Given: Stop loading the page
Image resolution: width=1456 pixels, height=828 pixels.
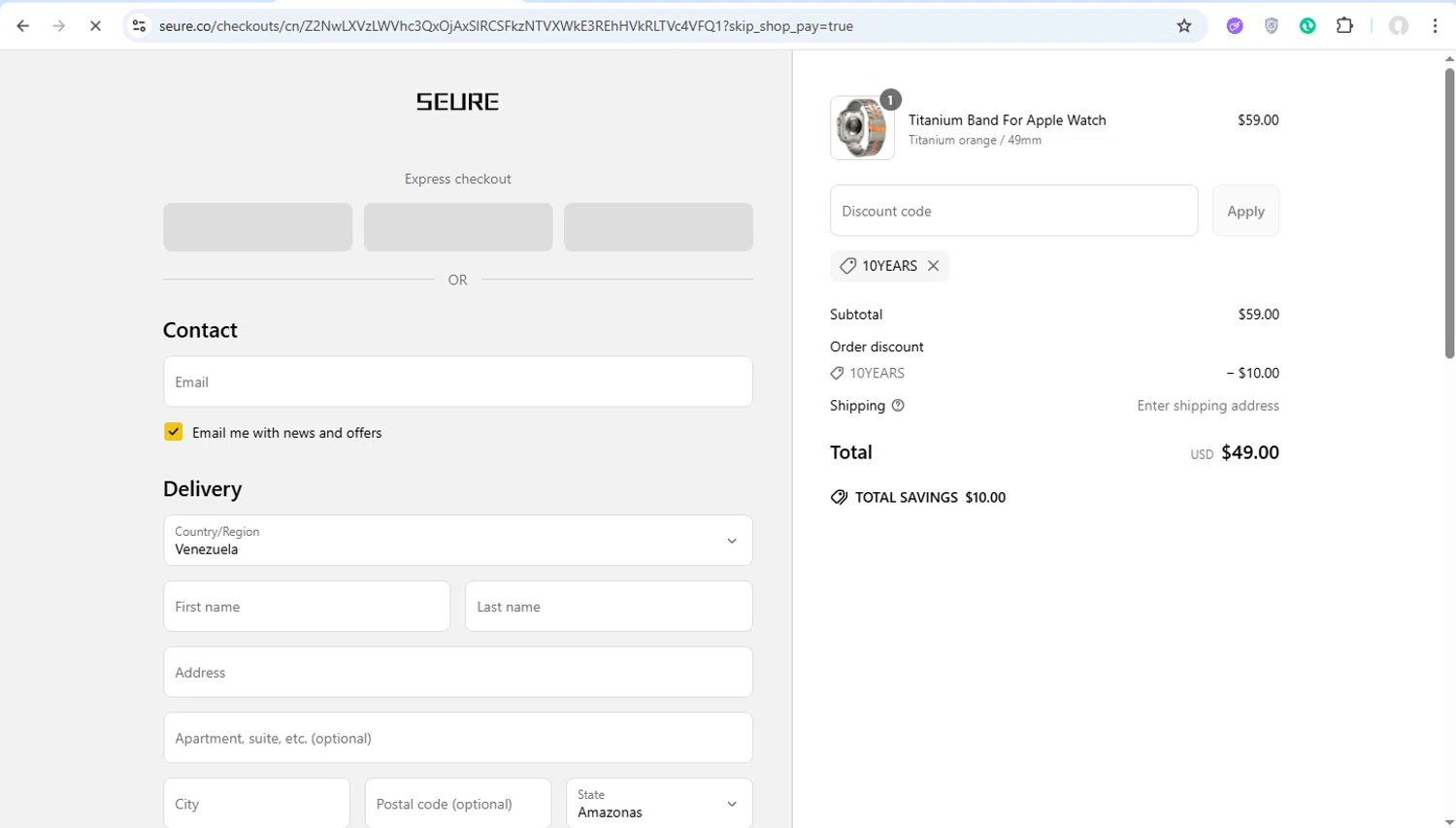Looking at the screenshot, I should tap(95, 26).
